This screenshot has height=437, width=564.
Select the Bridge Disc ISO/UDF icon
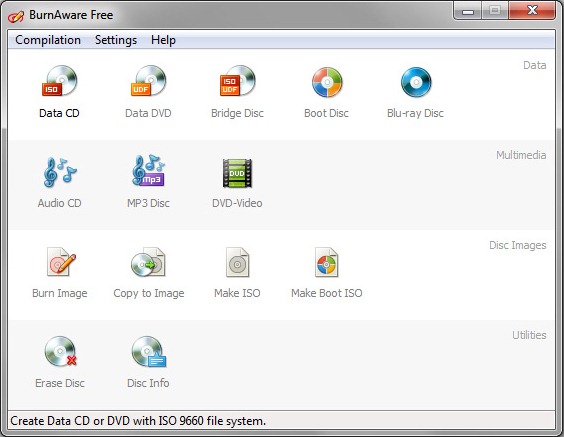pyautogui.click(x=237, y=81)
